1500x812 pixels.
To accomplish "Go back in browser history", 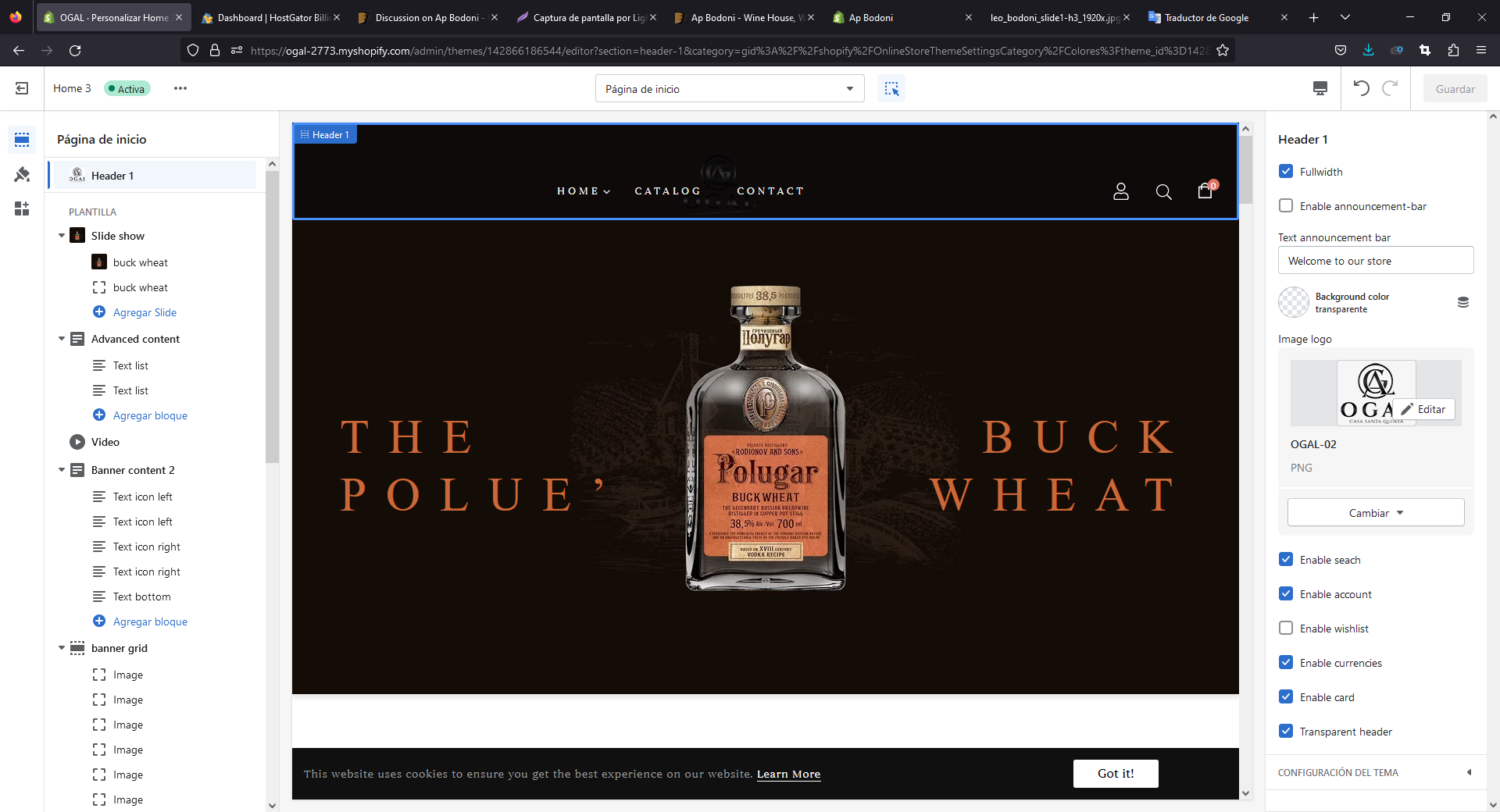I will pyautogui.click(x=19, y=51).
